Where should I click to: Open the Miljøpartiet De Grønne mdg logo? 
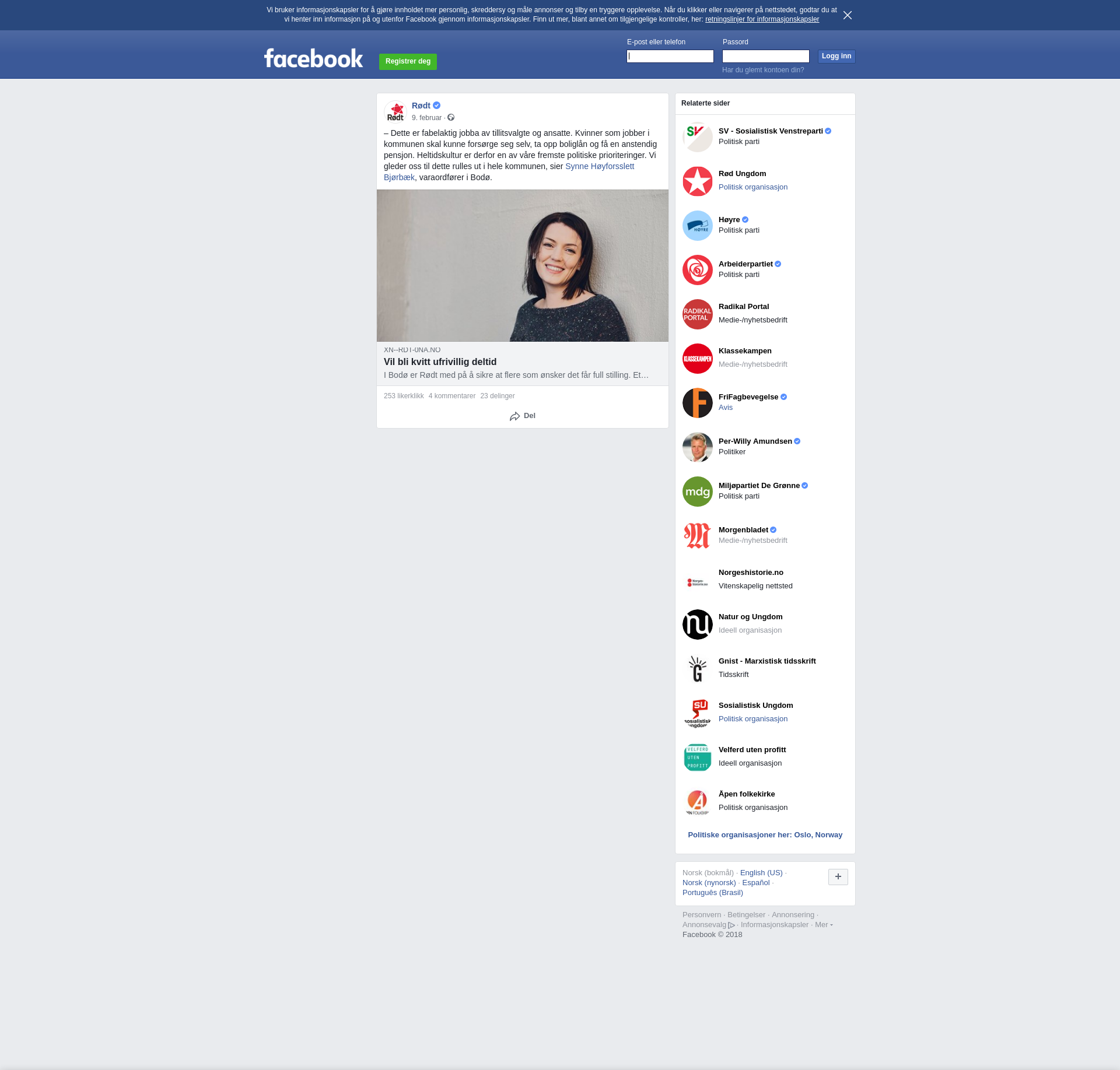(x=698, y=492)
